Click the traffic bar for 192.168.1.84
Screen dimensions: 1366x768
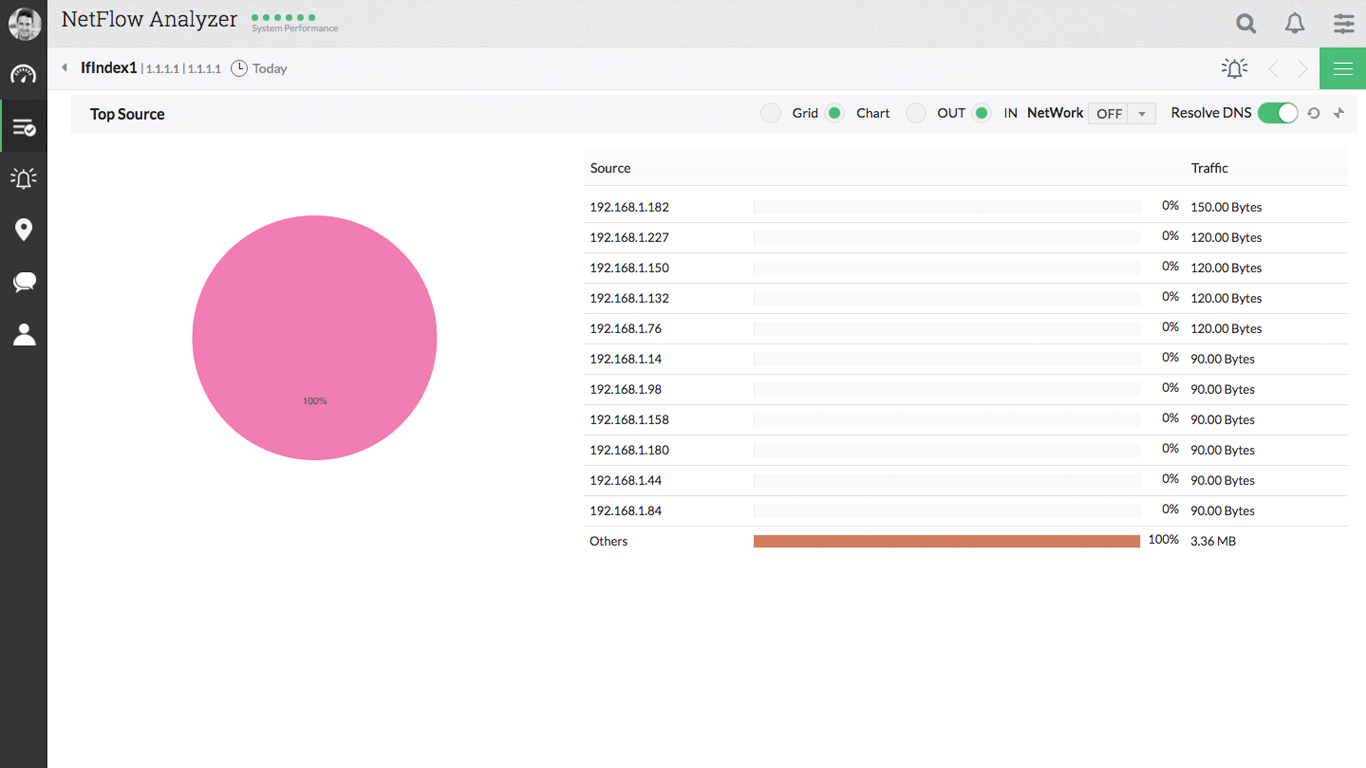[x=947, y=511]
